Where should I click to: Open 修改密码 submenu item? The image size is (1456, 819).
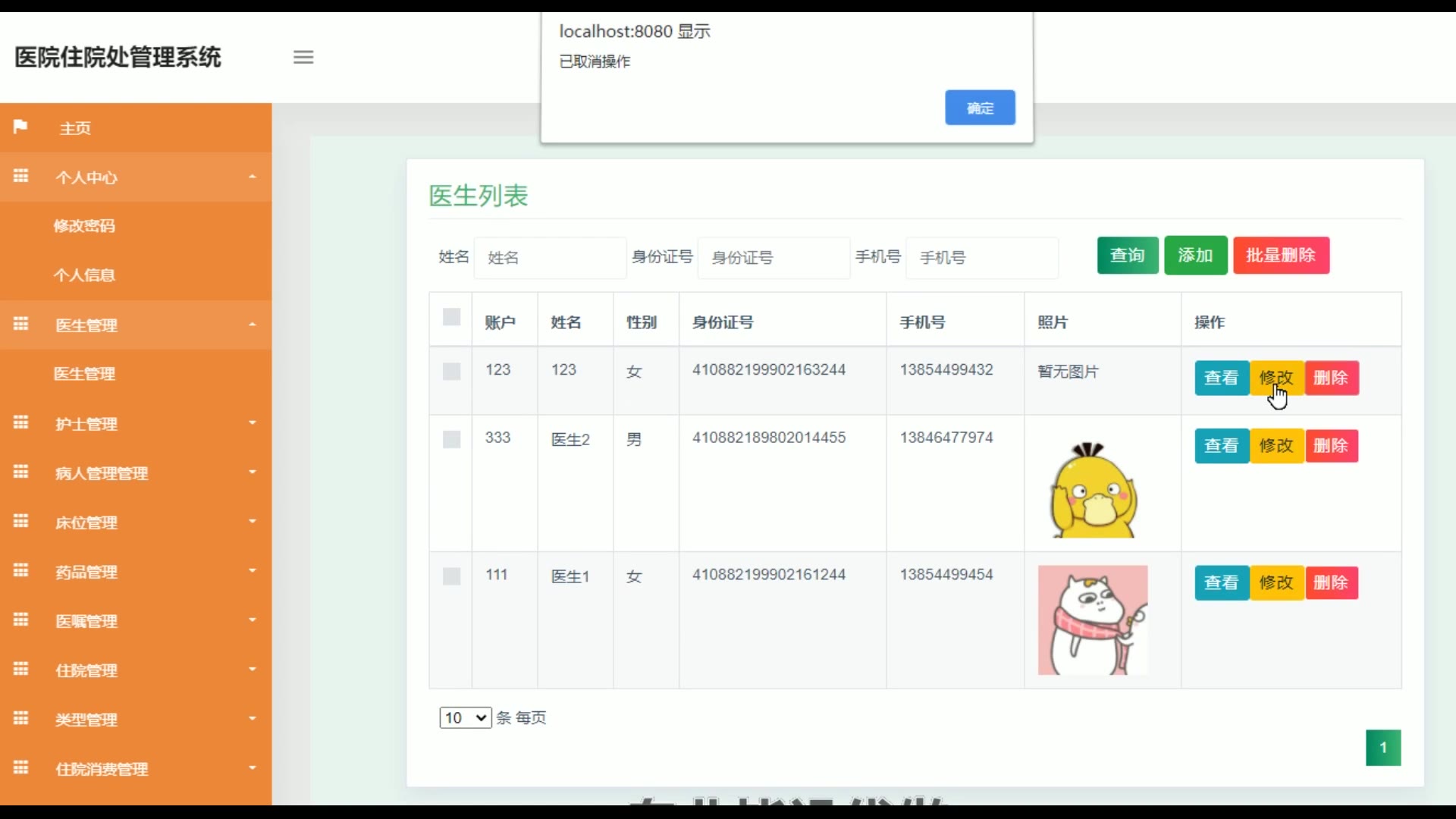click(84, 226)
